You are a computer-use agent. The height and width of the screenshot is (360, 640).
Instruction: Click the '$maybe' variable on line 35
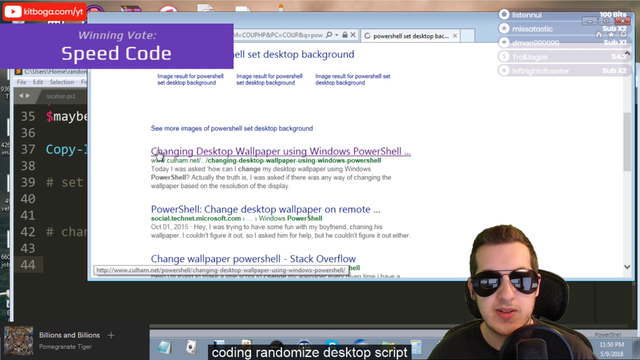pos(67,117)
